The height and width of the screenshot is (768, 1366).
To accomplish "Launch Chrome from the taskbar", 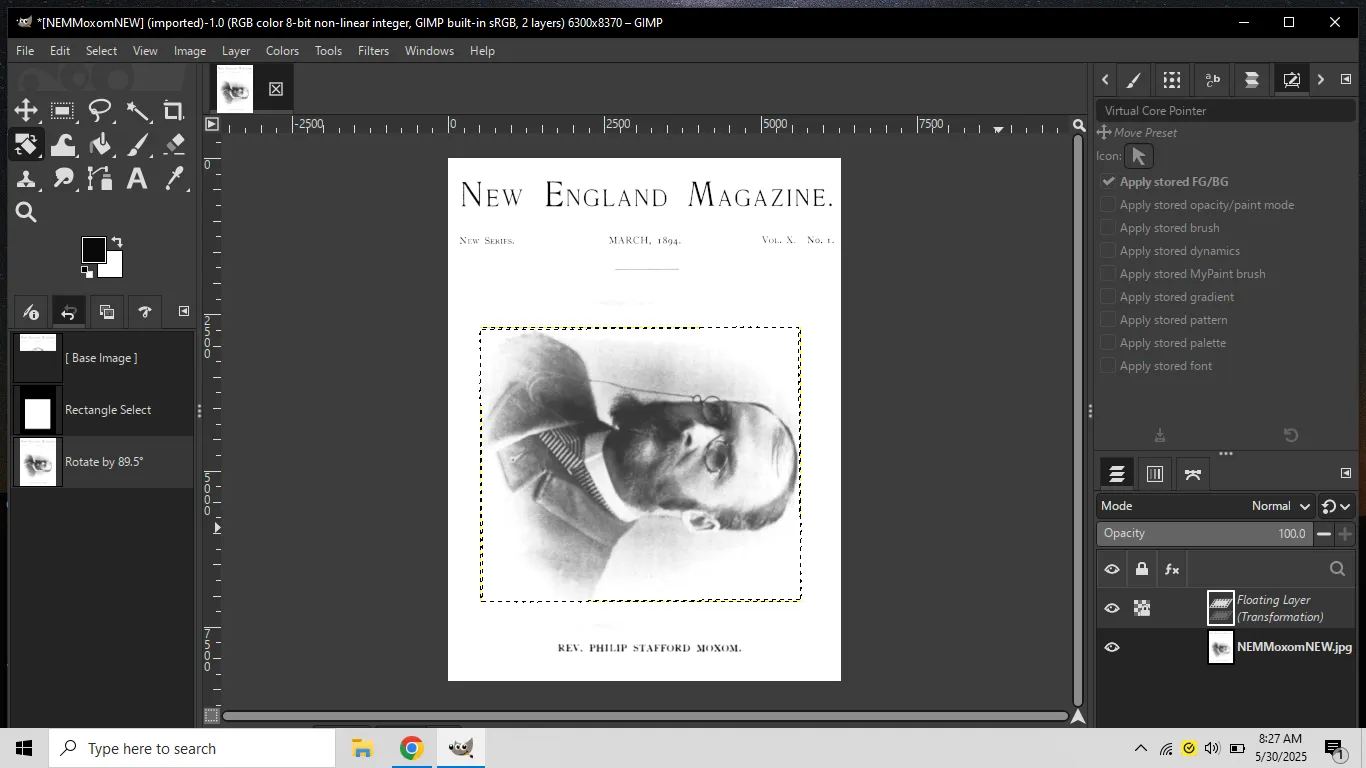I will coord(410,747).
